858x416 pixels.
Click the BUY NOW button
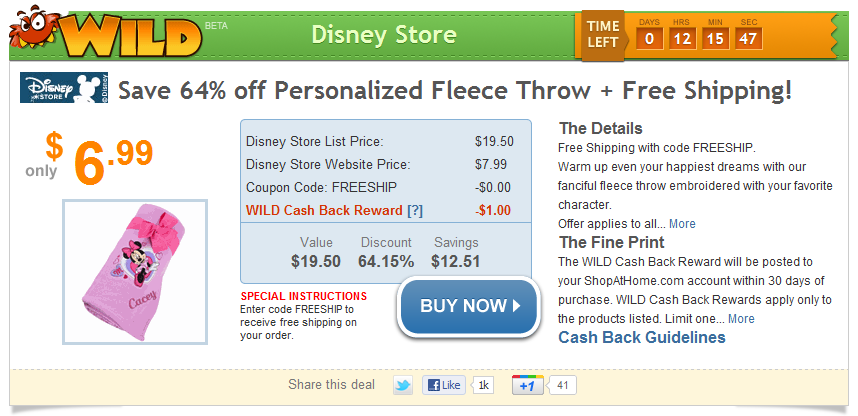(469, 306)
